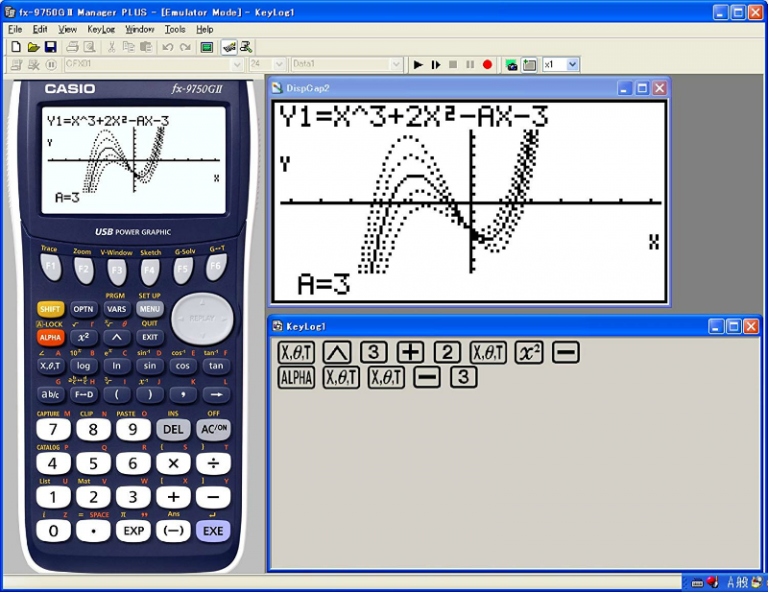
Task: Toggle the AC/ON power key
Action: (x=212, y=429)
